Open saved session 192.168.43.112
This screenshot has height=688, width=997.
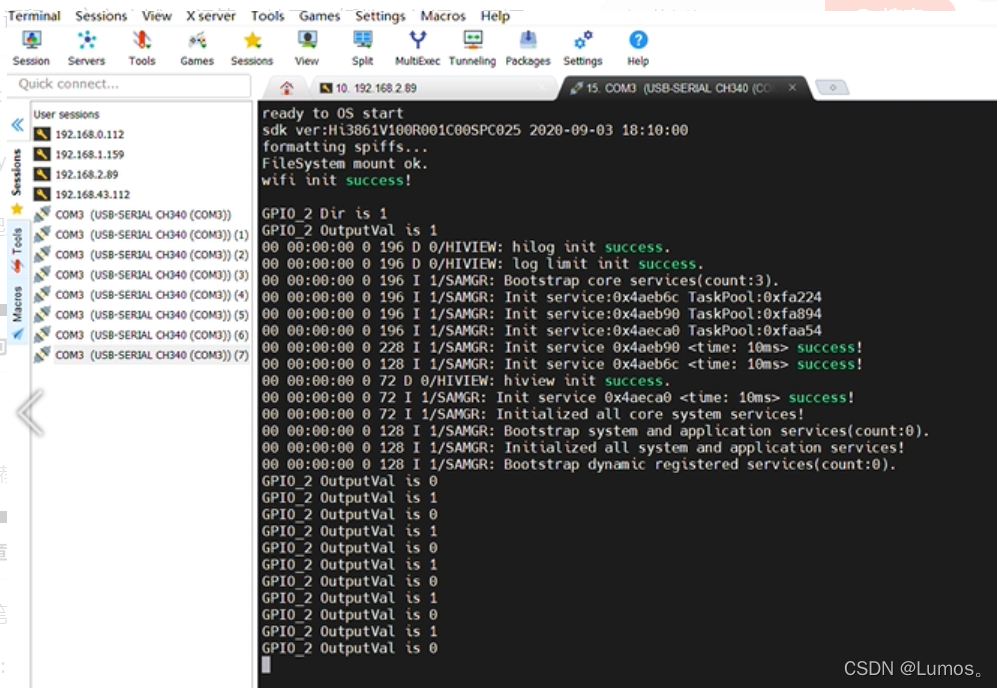[x=93, y=195]
